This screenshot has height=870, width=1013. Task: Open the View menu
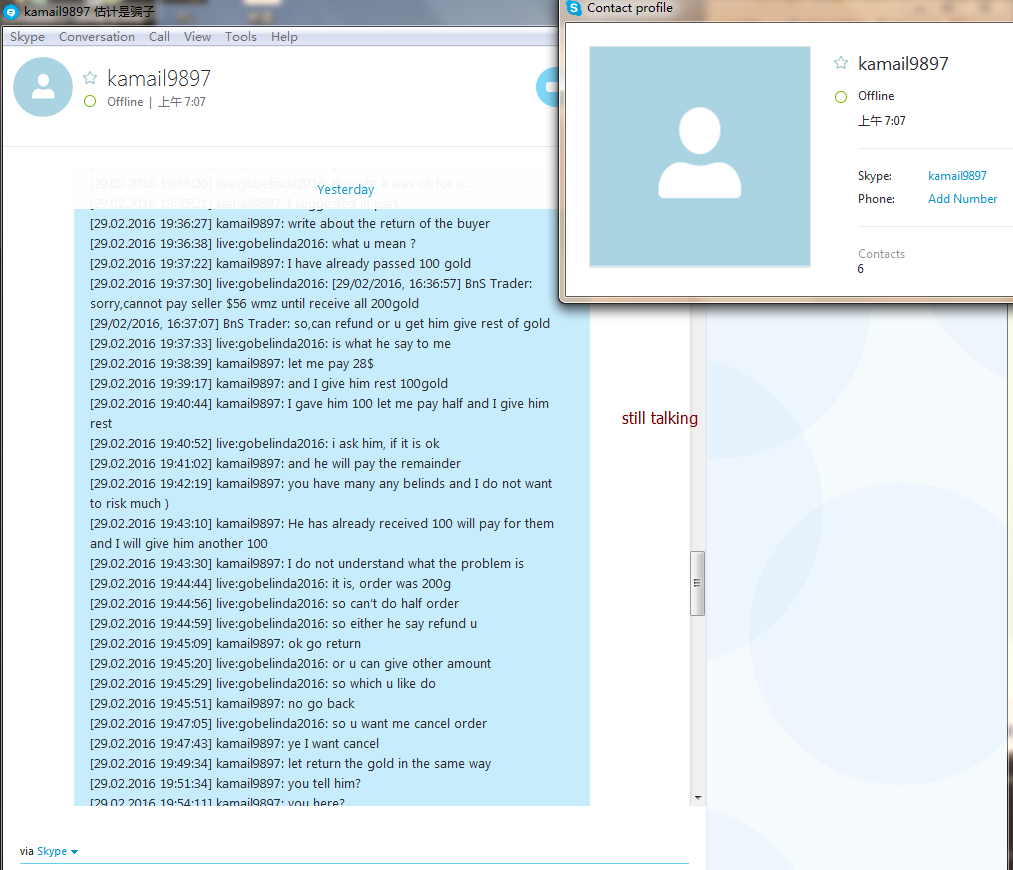(x=197, y=37)
